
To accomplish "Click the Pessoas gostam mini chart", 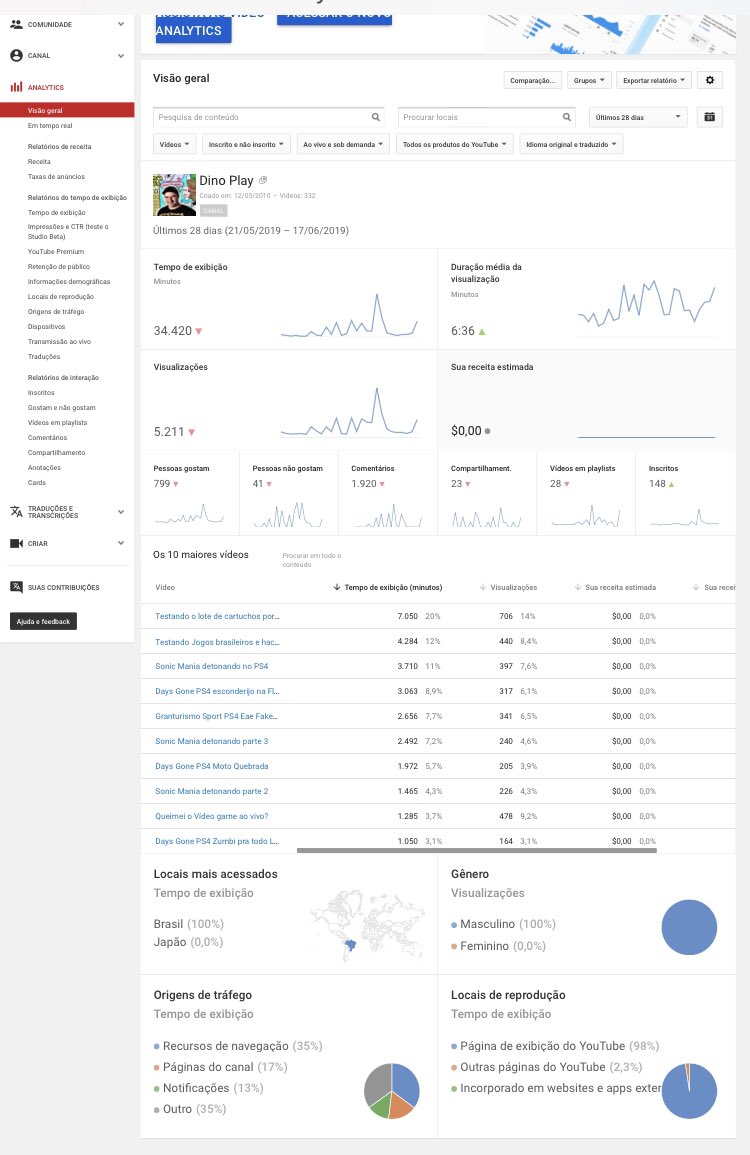I will [189, 513].
